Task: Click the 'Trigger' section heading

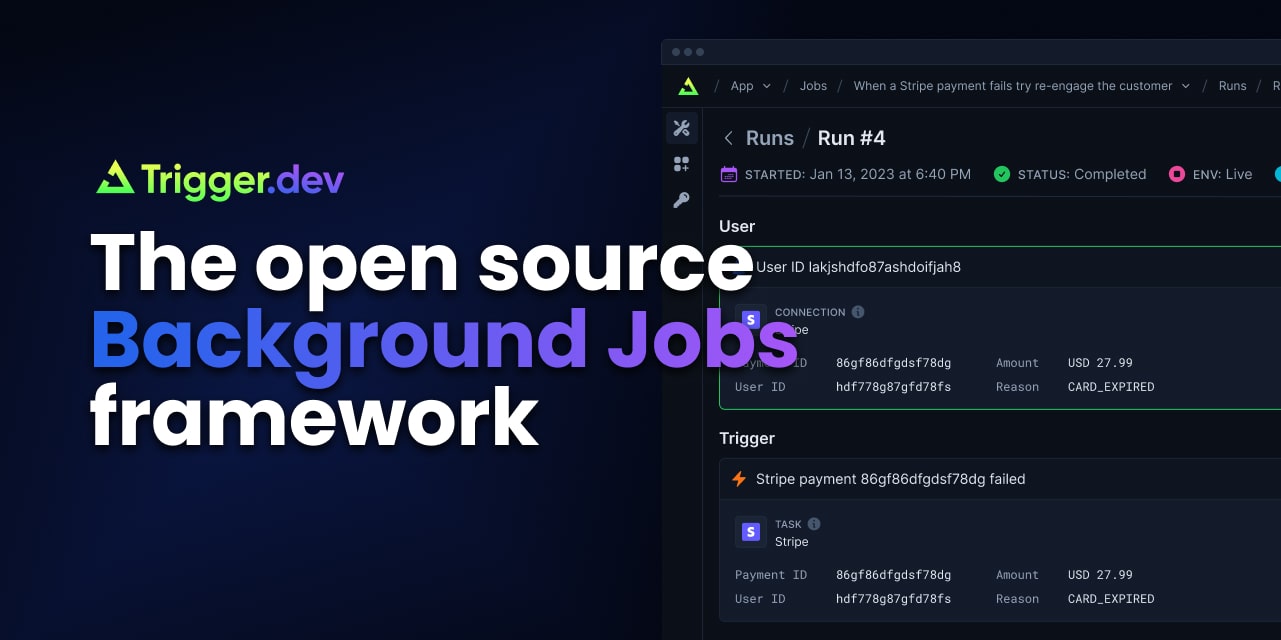Action: [747, 438]
